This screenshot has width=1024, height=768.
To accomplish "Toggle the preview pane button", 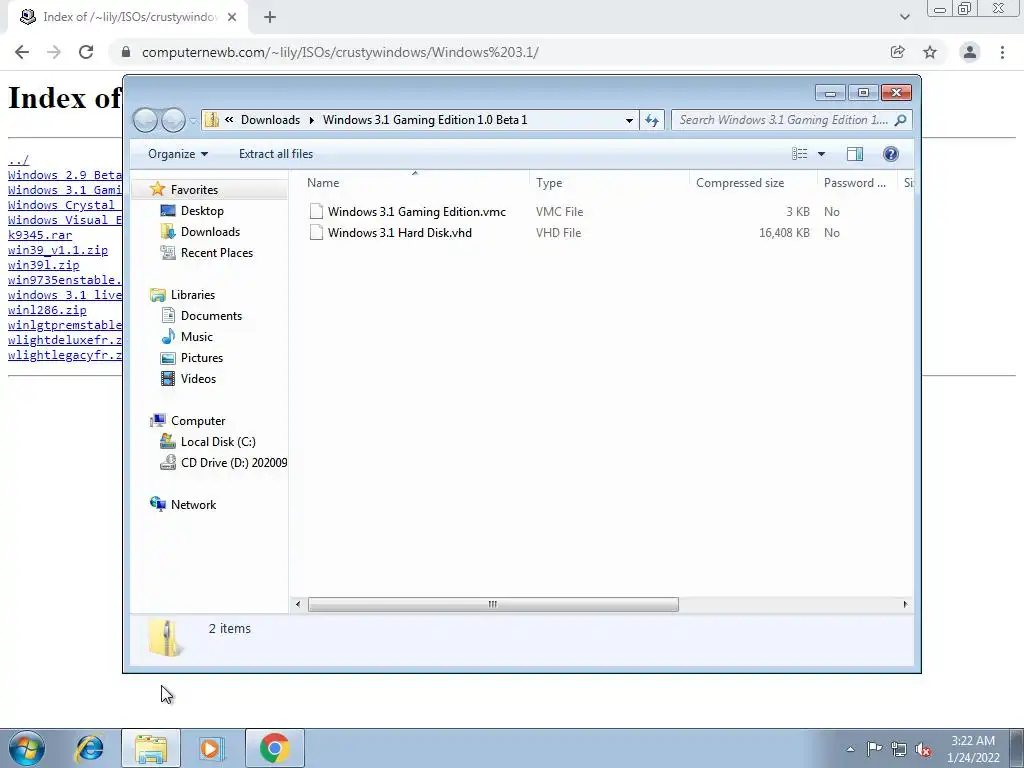I will 854,153.
